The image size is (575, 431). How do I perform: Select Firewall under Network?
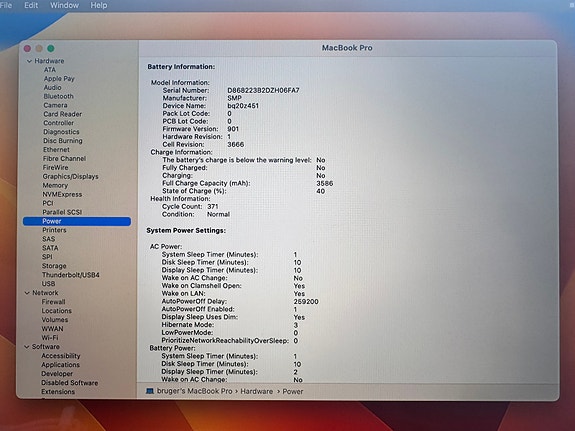coord(53,302)
